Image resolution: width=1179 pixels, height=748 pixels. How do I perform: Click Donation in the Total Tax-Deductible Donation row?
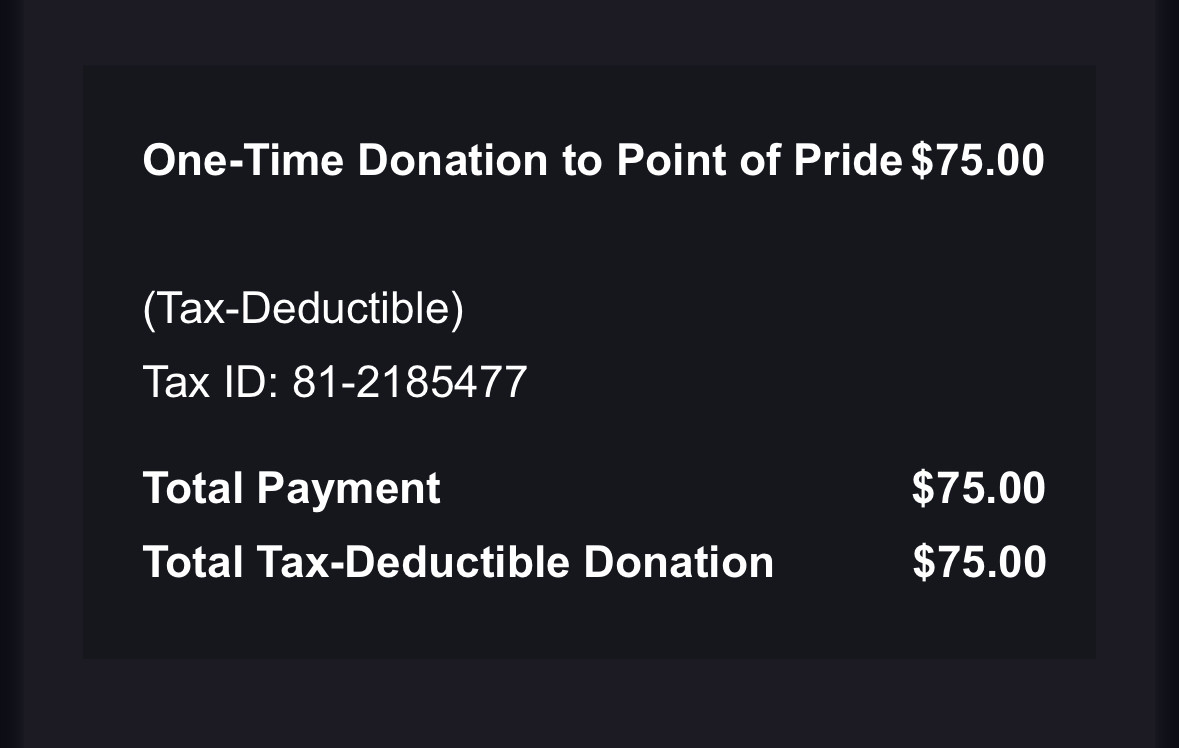[x=678, y=562]
